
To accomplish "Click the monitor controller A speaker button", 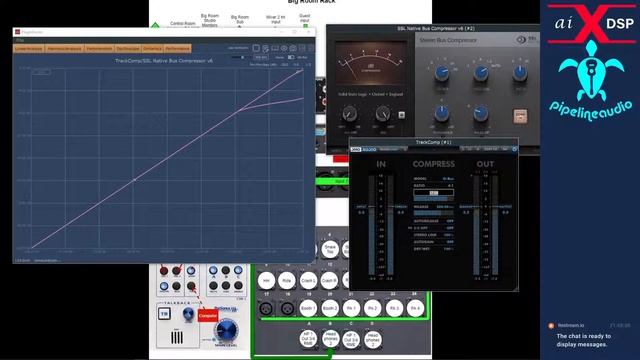I will pos(213,271).
